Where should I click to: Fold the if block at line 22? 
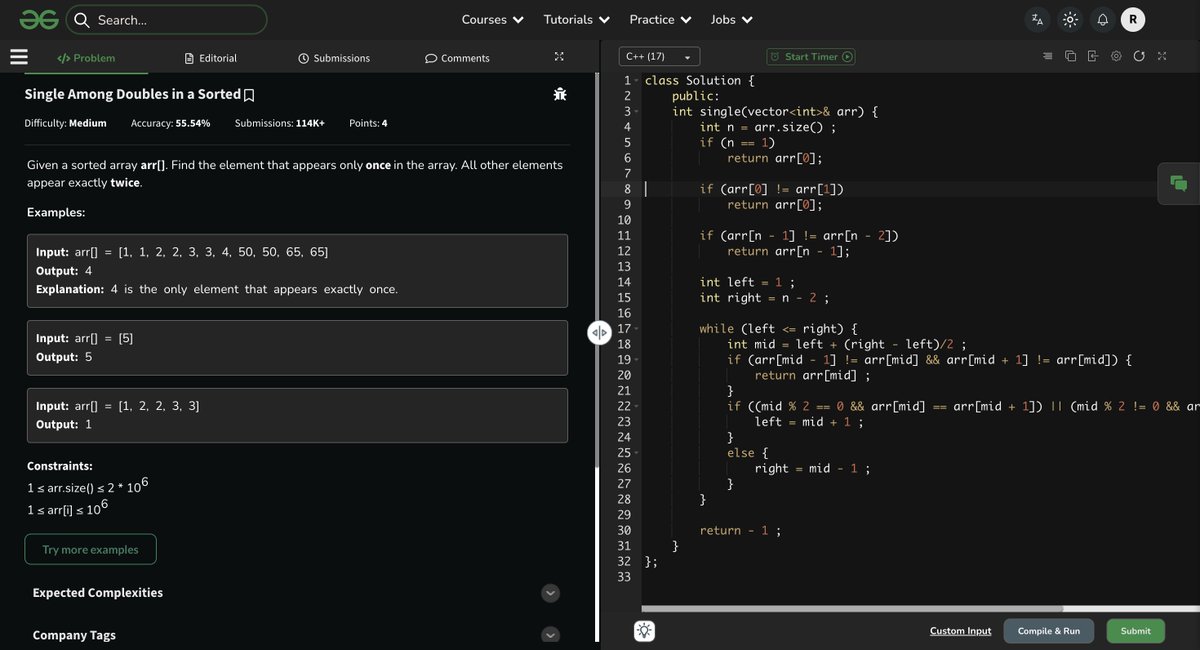tap(637, 406)
